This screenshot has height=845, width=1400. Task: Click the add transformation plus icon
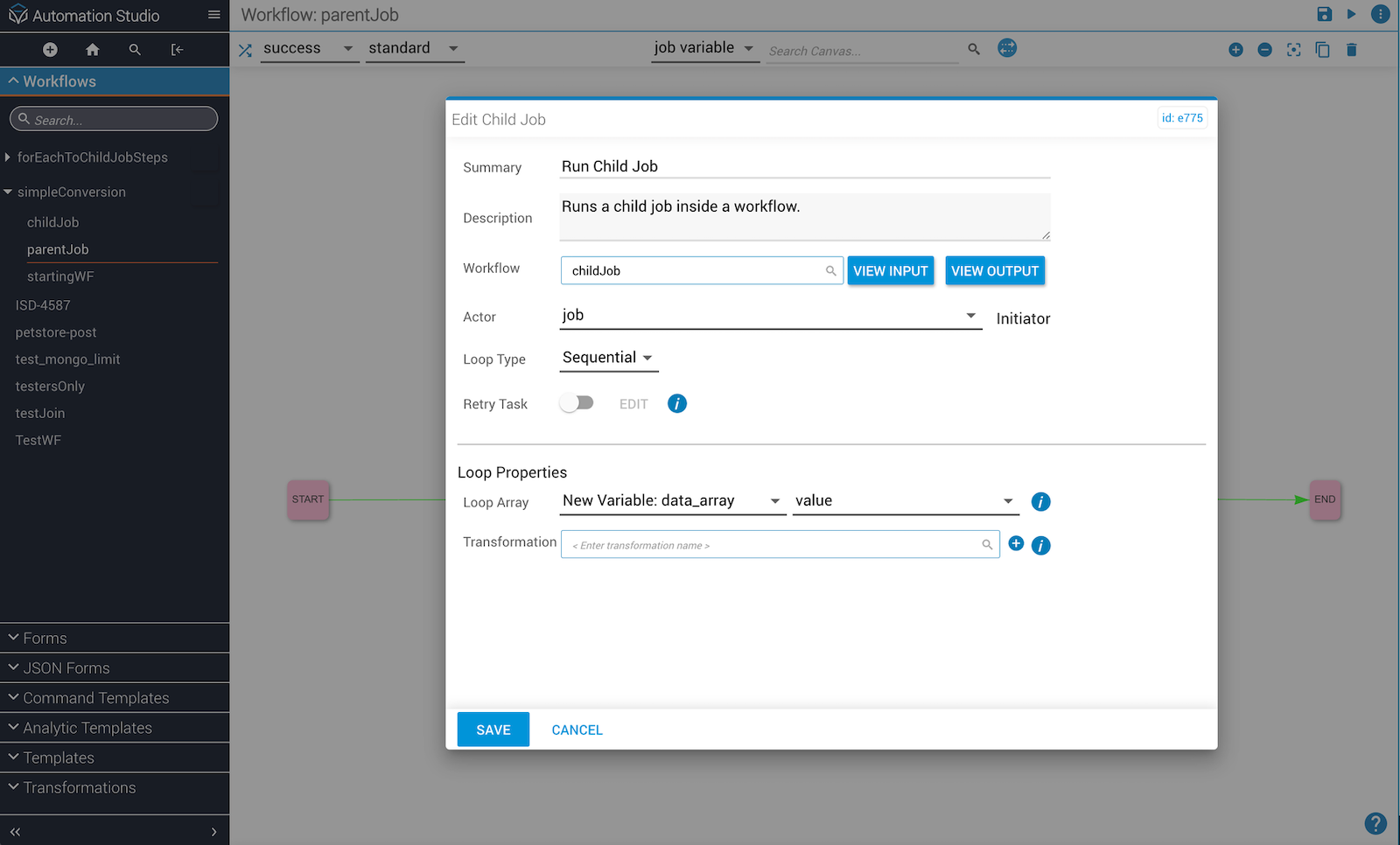(x=1016, y=544)
